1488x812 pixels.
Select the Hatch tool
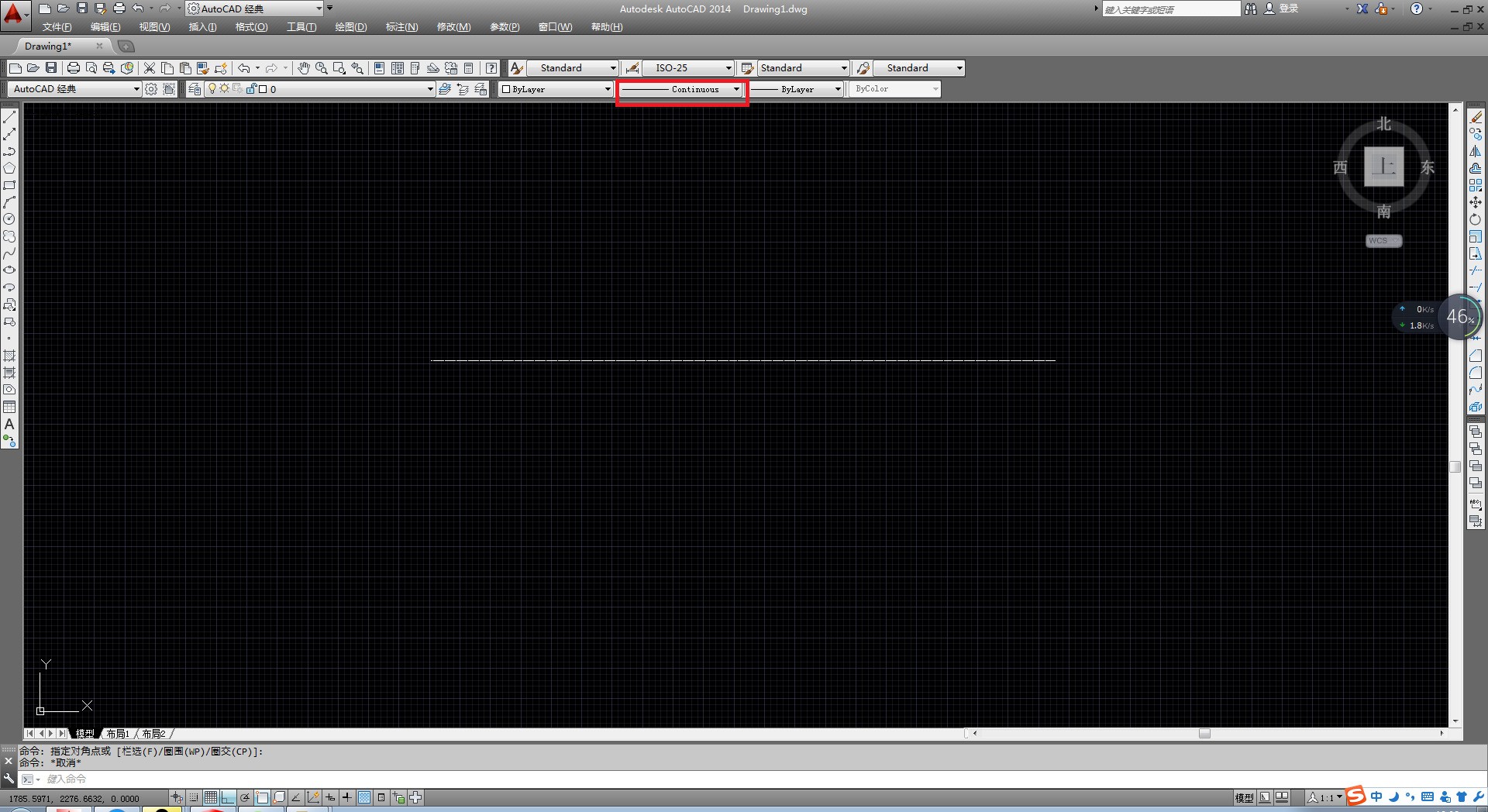pyautogui.click(x=9, y=356)
